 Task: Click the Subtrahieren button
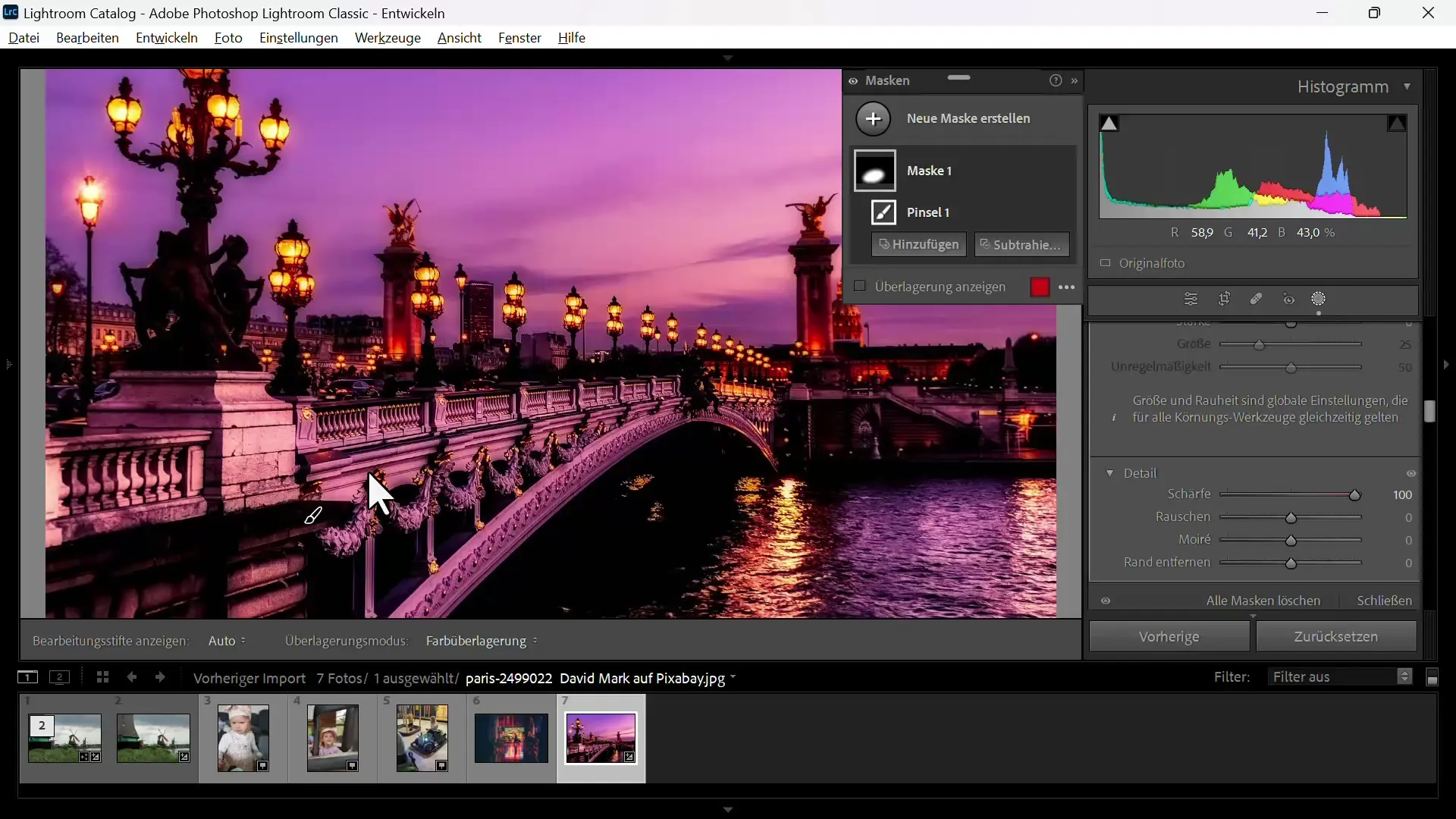click(x=1021, y=245)
